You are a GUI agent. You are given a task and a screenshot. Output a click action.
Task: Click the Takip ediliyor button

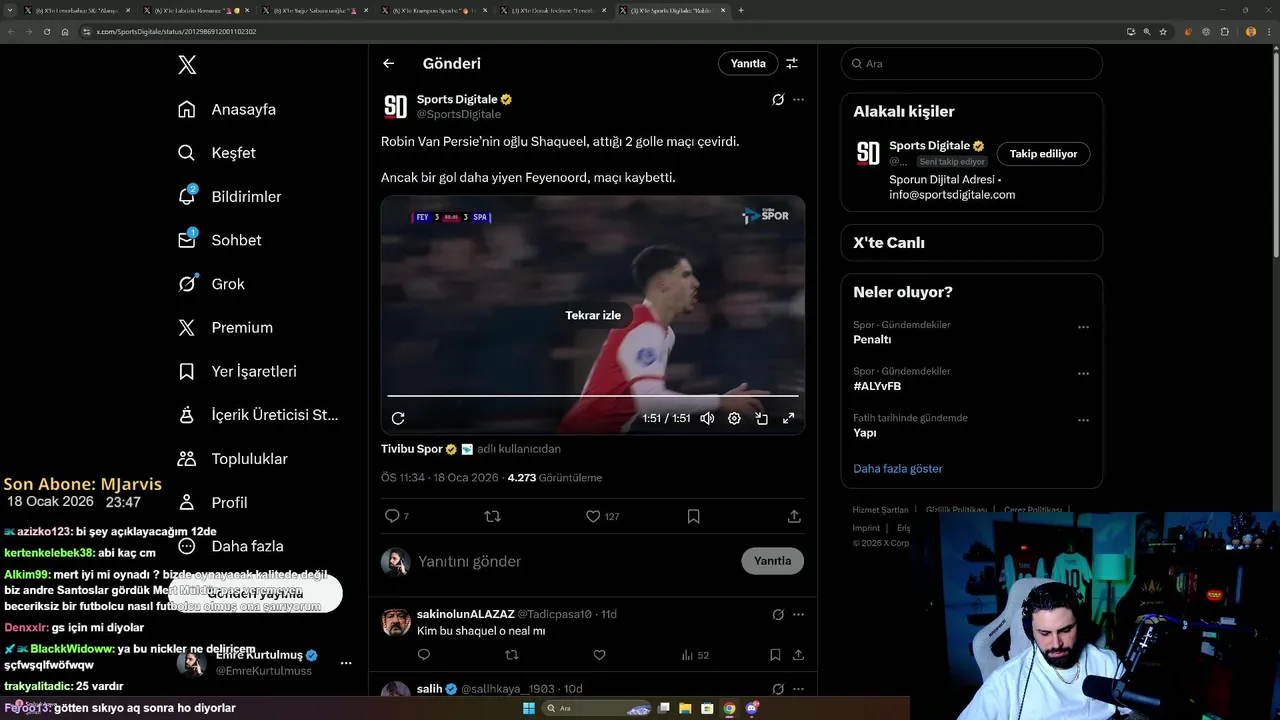1043,154
